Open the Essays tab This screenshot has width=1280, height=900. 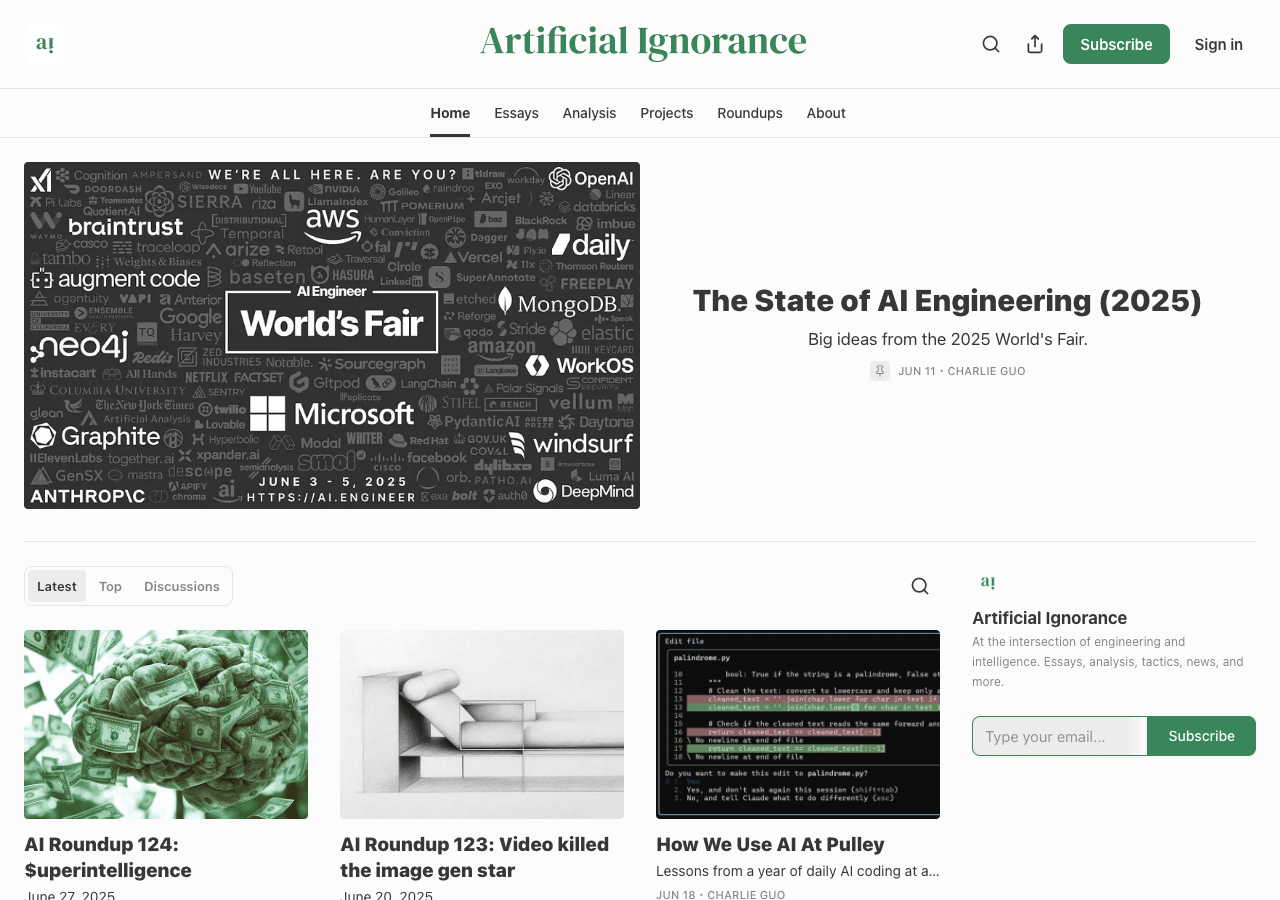coord(516,113)
